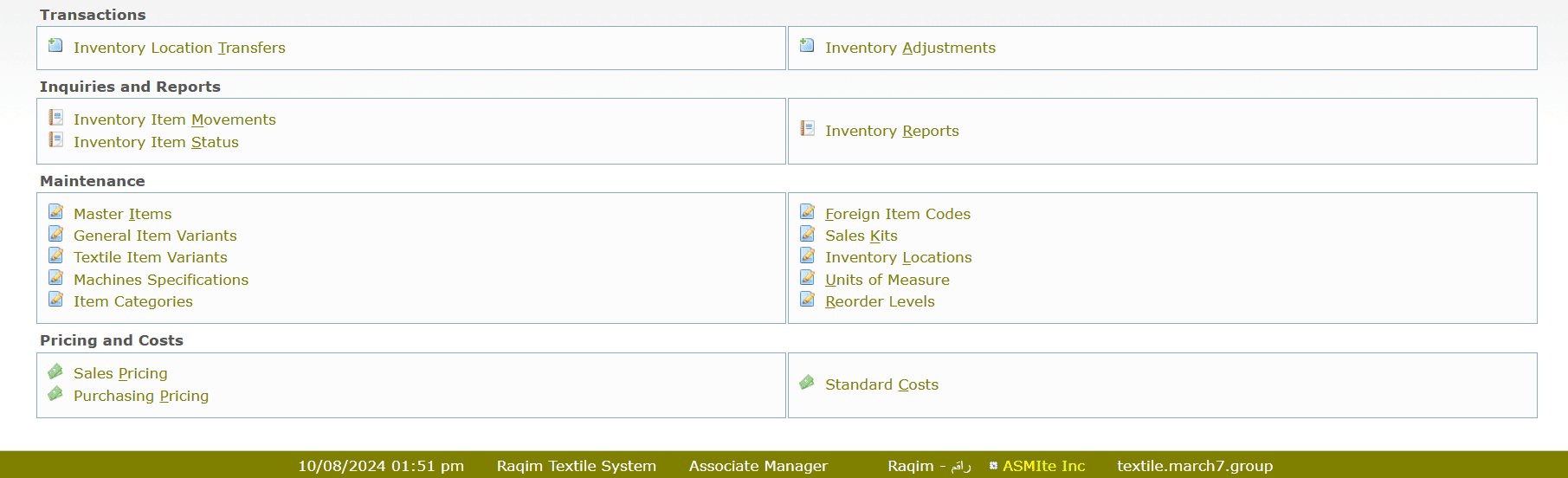Navigate to Inventory Locations

click(x=899, y=257)
